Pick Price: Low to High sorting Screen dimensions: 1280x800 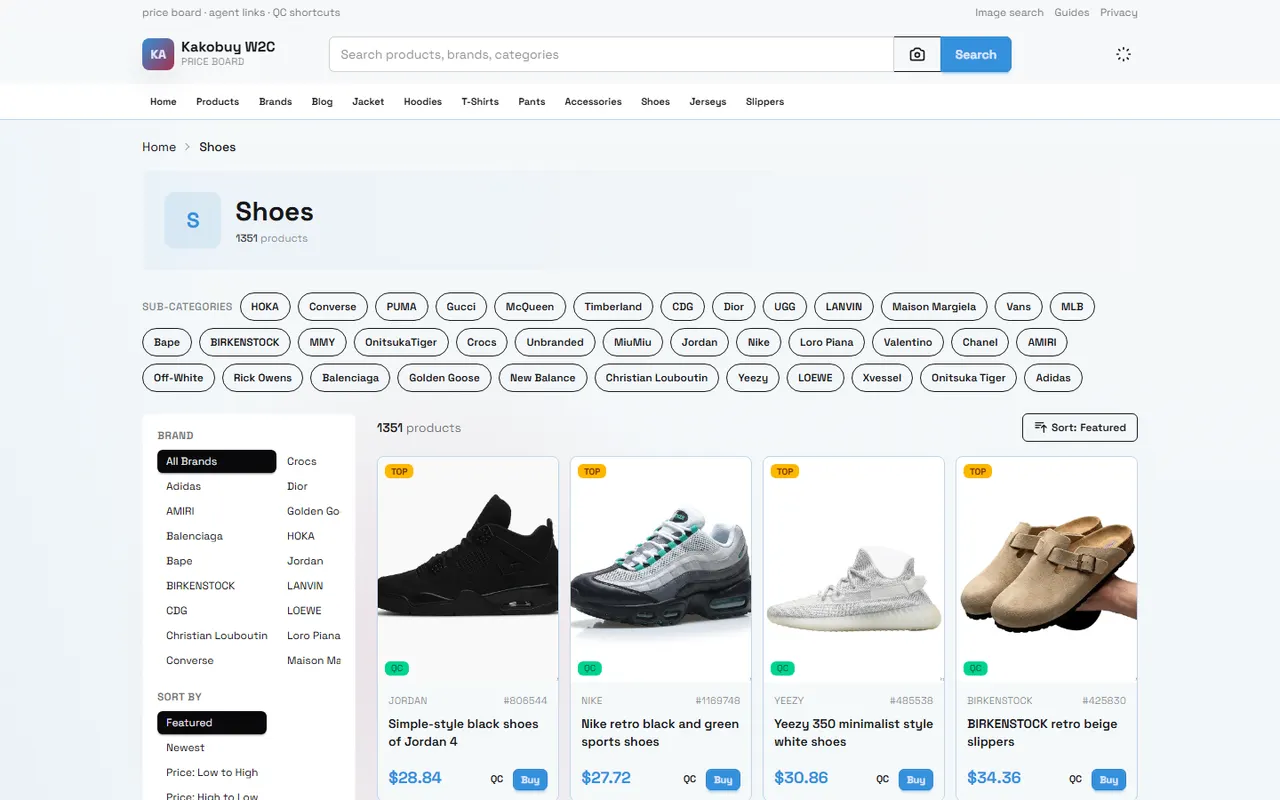click(x=212, y=772)
